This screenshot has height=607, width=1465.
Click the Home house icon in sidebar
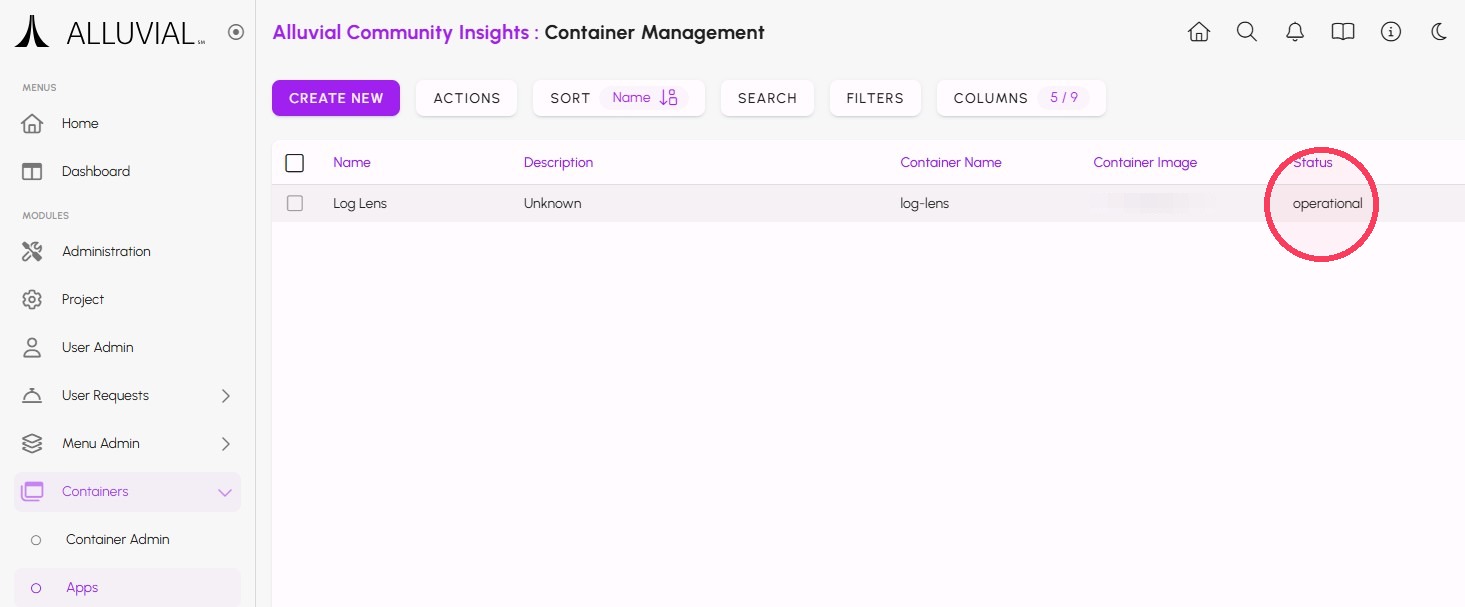click(32, 124)
